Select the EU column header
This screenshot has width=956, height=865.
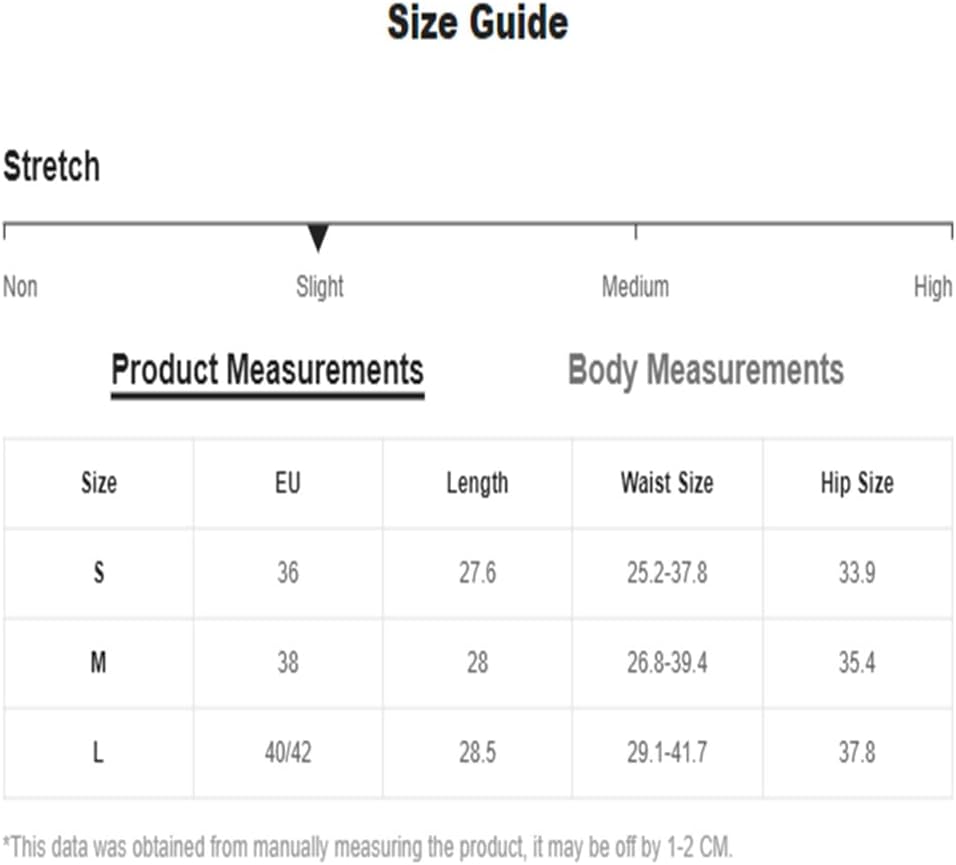[x=288, y=483]
